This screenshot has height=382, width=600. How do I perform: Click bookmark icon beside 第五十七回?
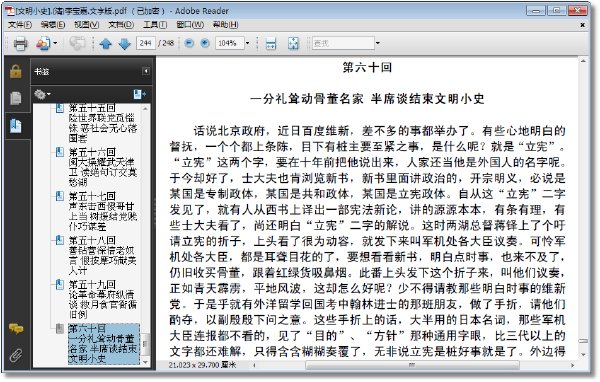click(60, 196)
